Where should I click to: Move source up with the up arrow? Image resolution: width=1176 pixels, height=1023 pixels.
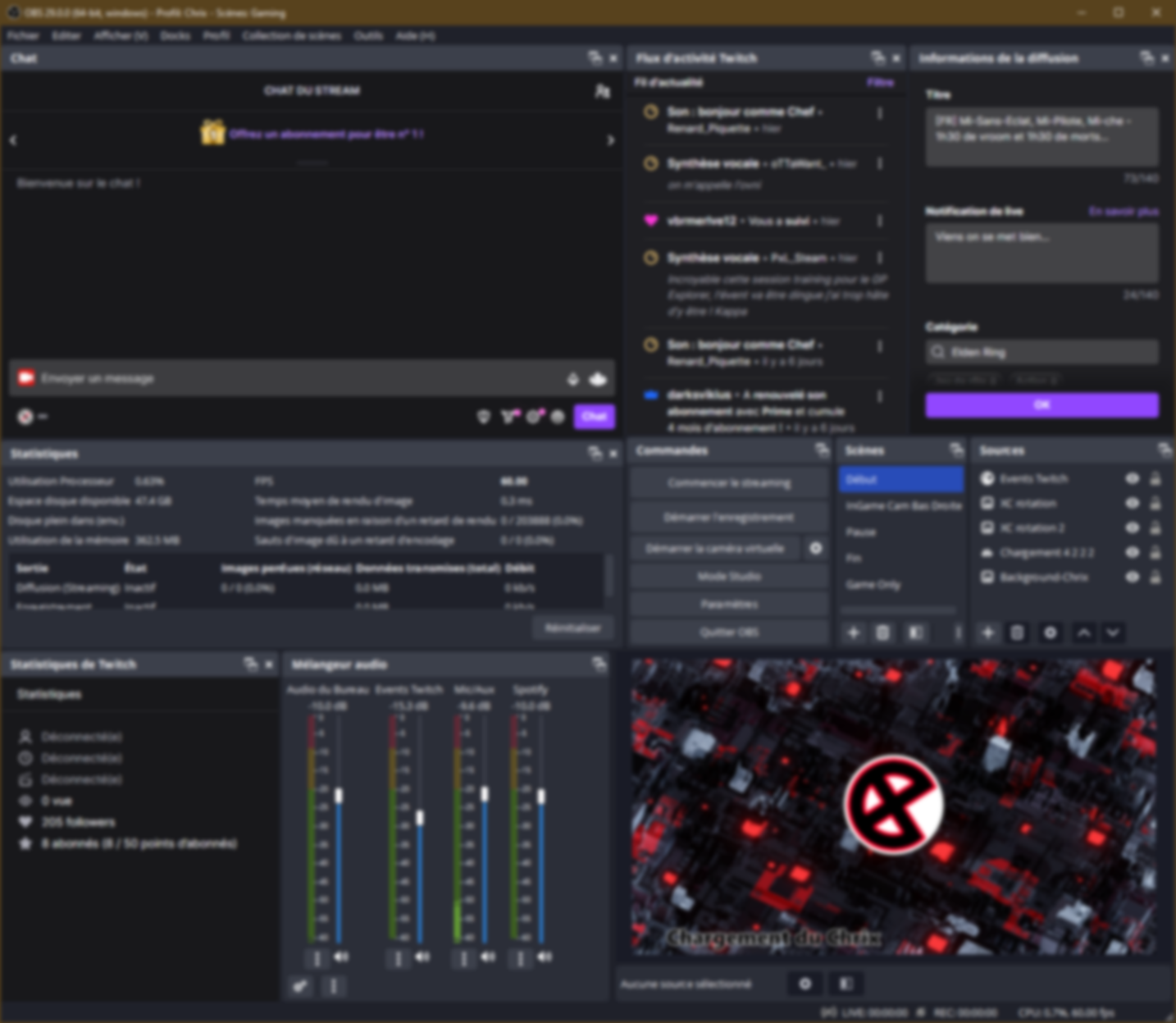[1083, 633]
